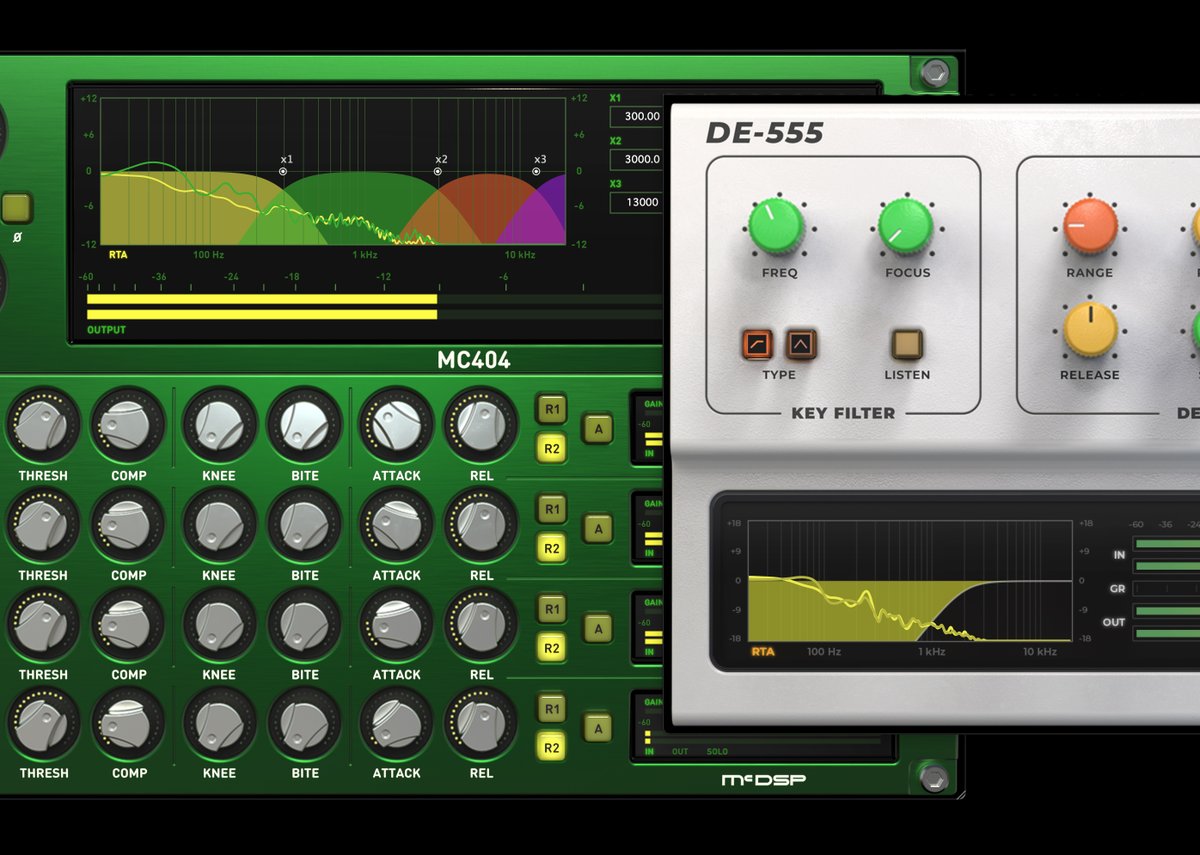
Task: Click the McDSP logo on MC404
Action: click(763, 779)
